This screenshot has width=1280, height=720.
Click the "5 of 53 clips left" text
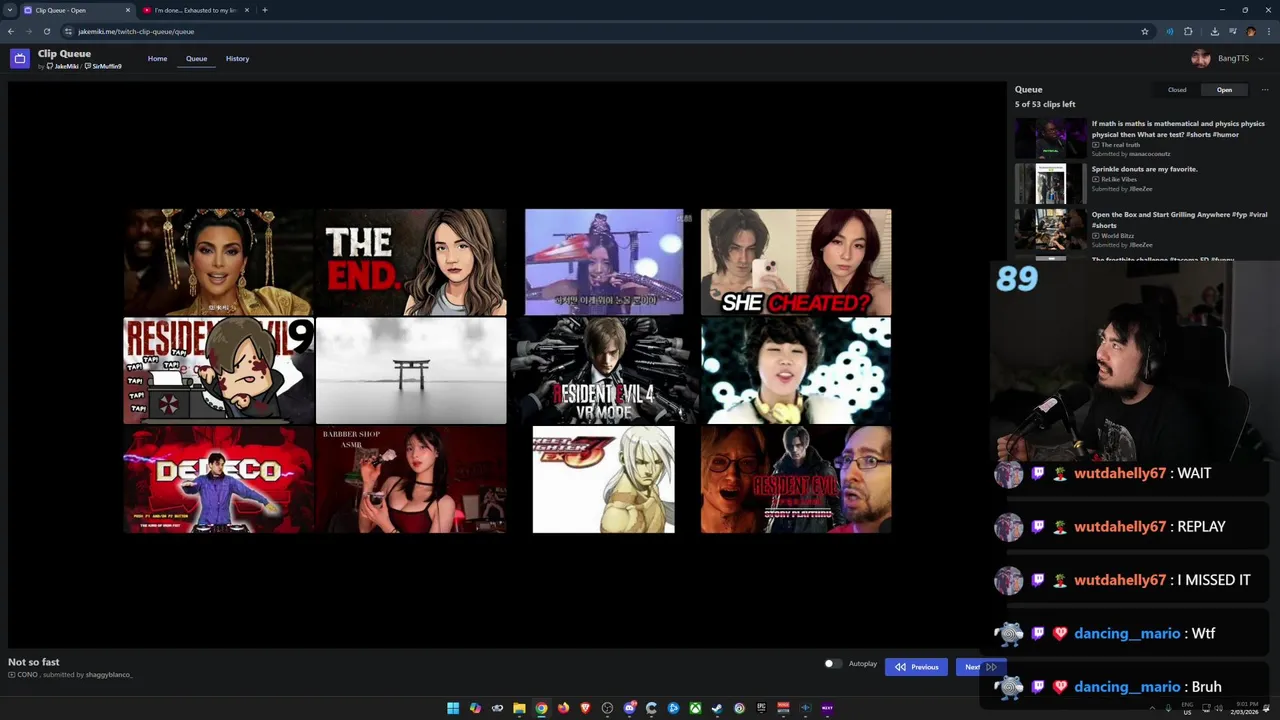[1045, 104]
